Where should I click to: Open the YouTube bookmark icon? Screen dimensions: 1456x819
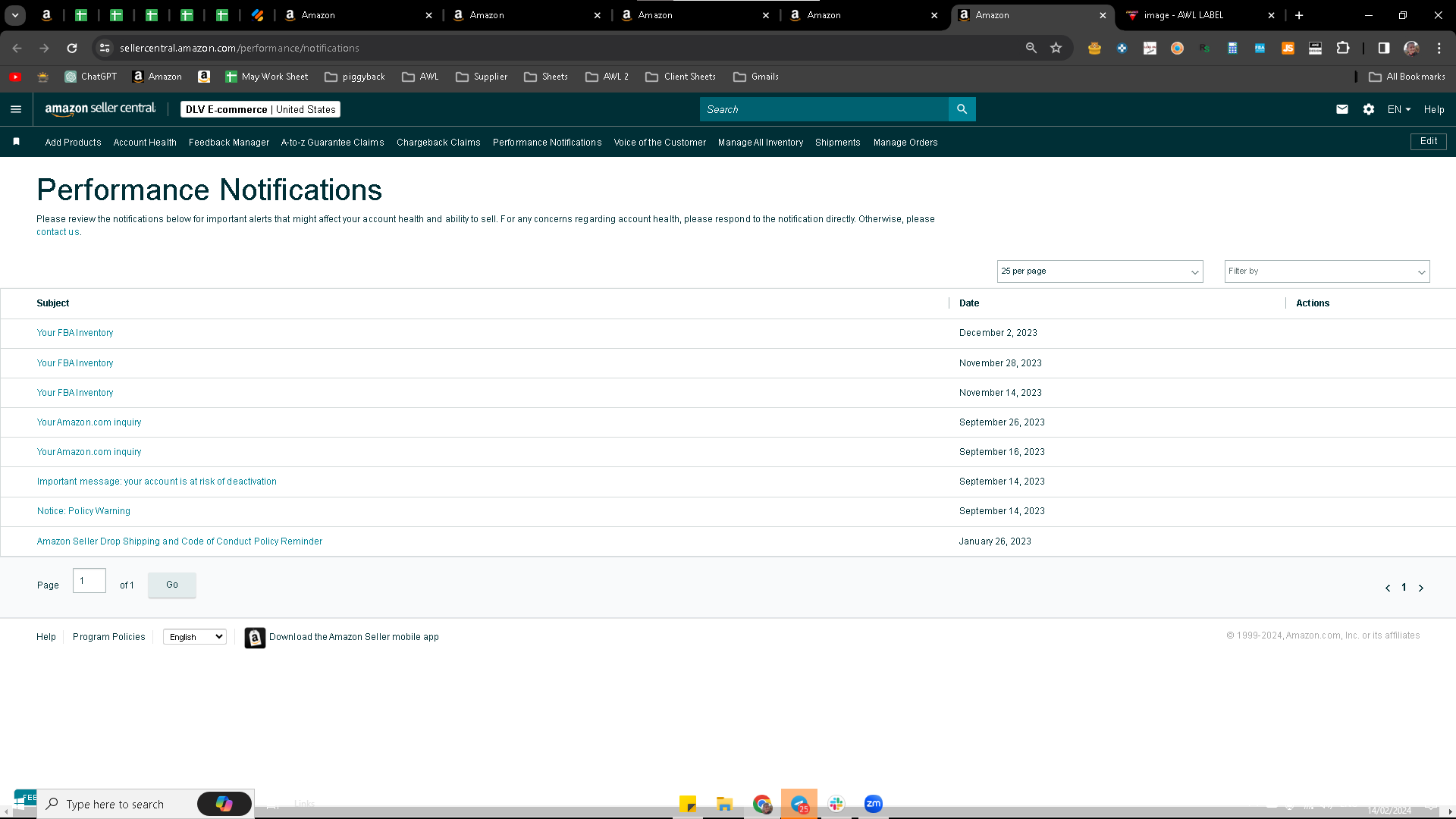click(x=15, y=77)
